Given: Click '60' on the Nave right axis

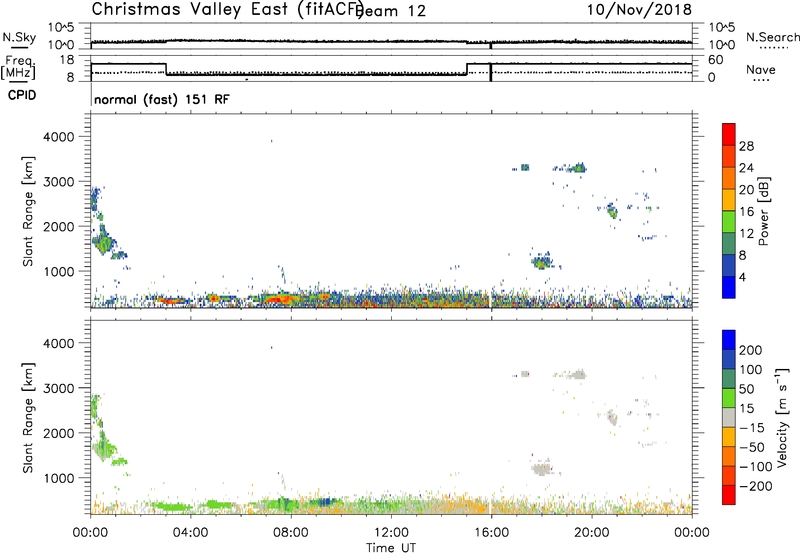Looking at the screenshot, I should [716, 60].
